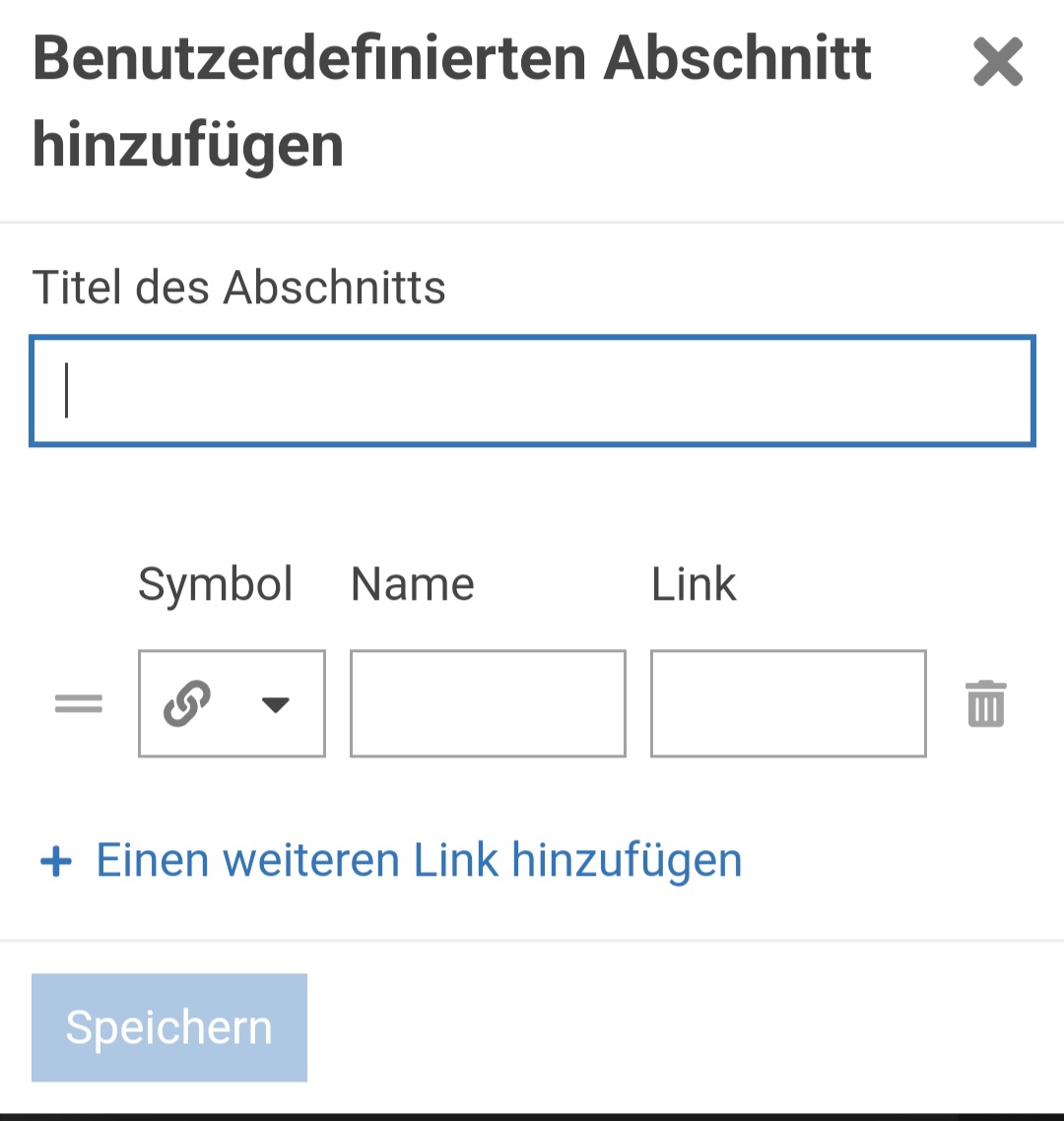Click into the Name input field
1064x1121 pixels.
point(488,703)
